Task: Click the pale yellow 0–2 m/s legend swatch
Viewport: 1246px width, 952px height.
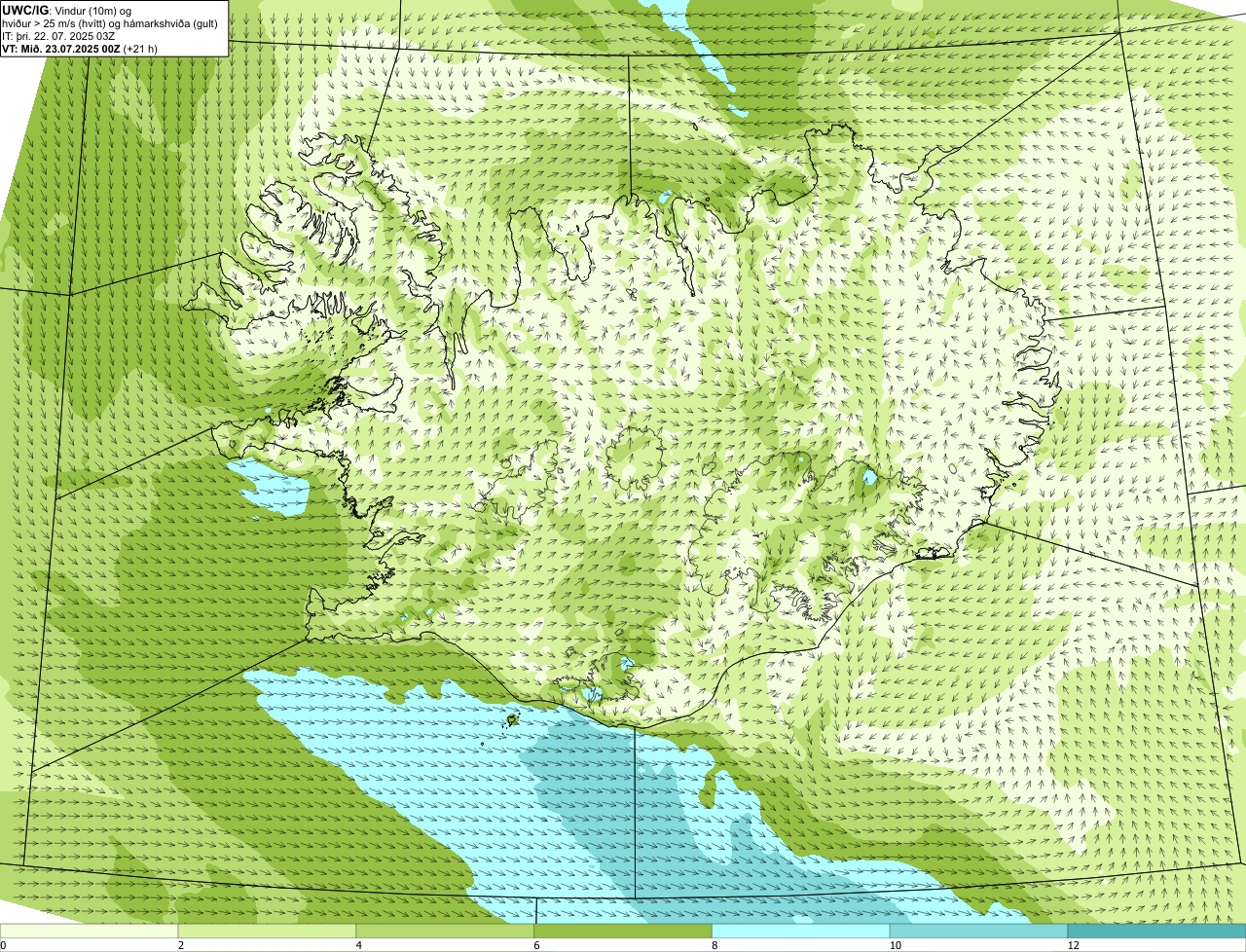Action: pos(90,932)
